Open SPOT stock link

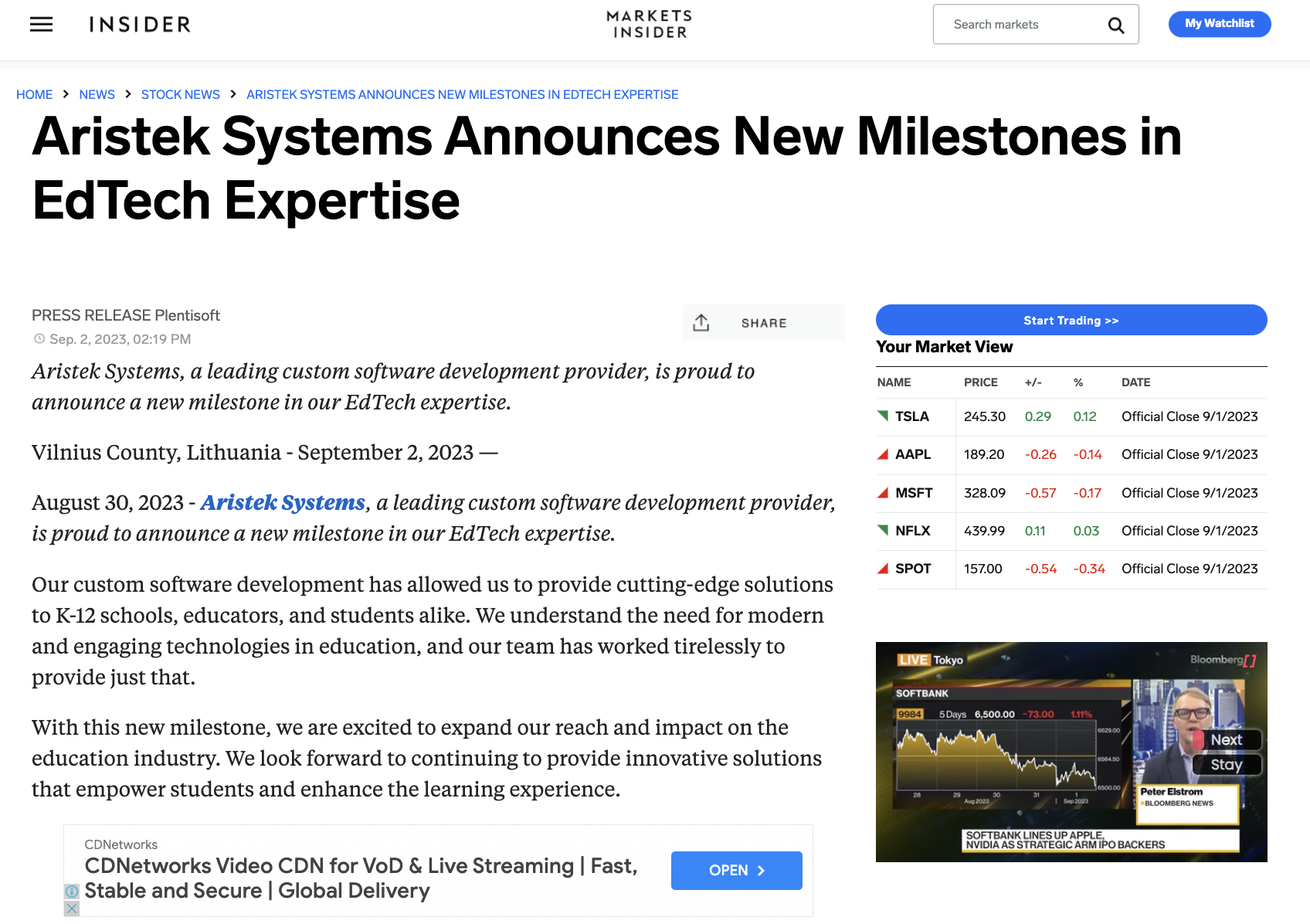(913, 569)
